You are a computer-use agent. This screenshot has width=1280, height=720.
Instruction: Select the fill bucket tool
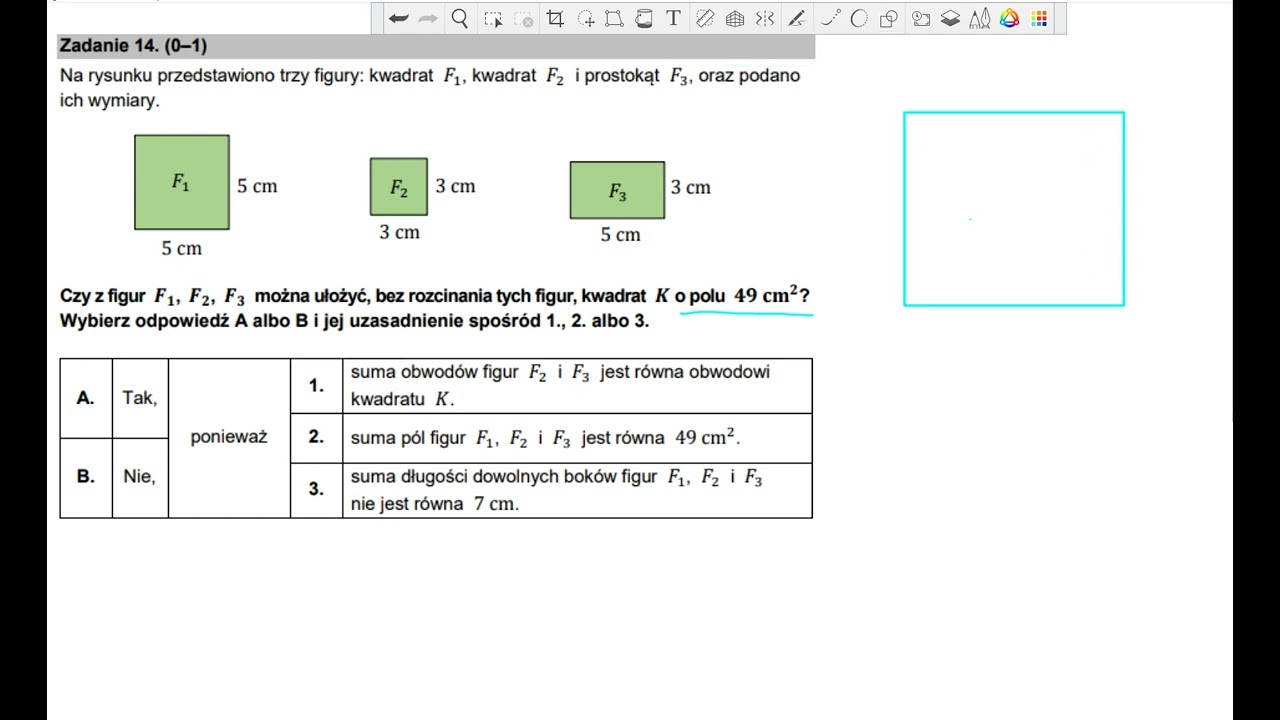[644, 18]
